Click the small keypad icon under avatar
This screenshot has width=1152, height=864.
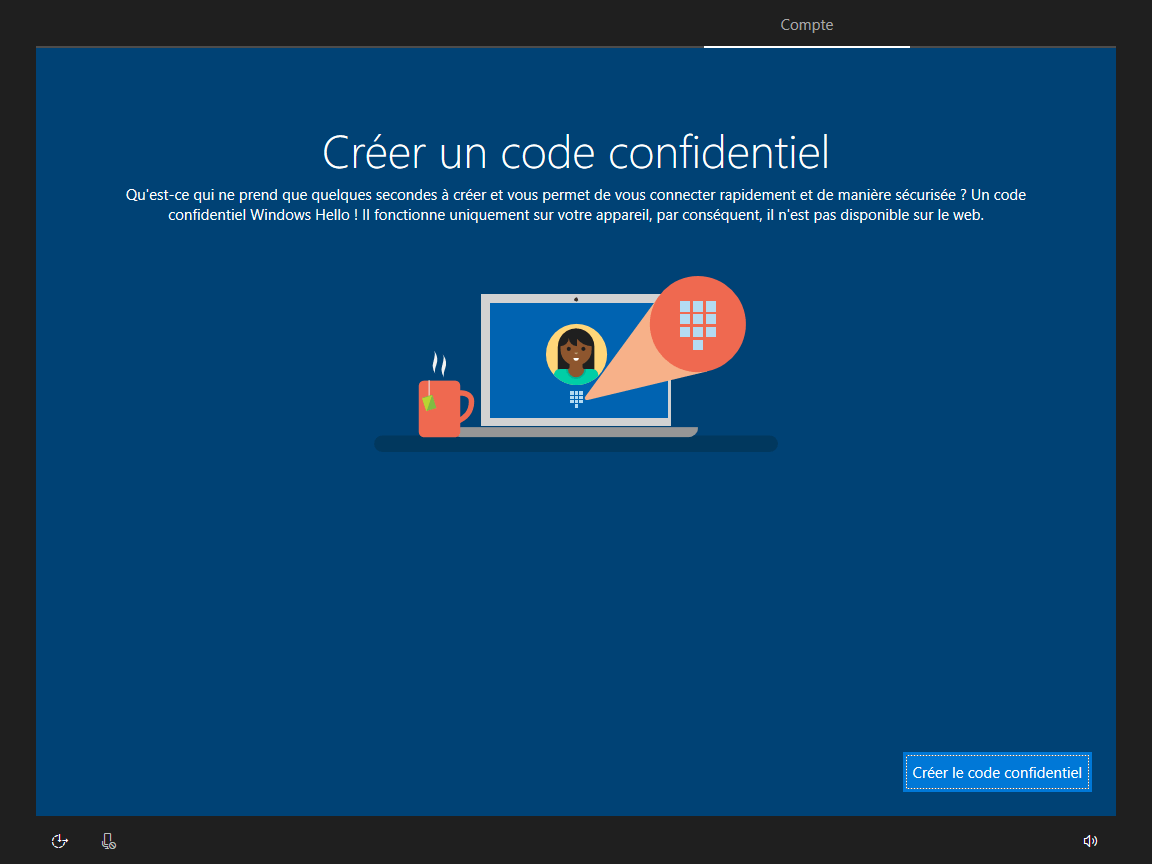576,399
